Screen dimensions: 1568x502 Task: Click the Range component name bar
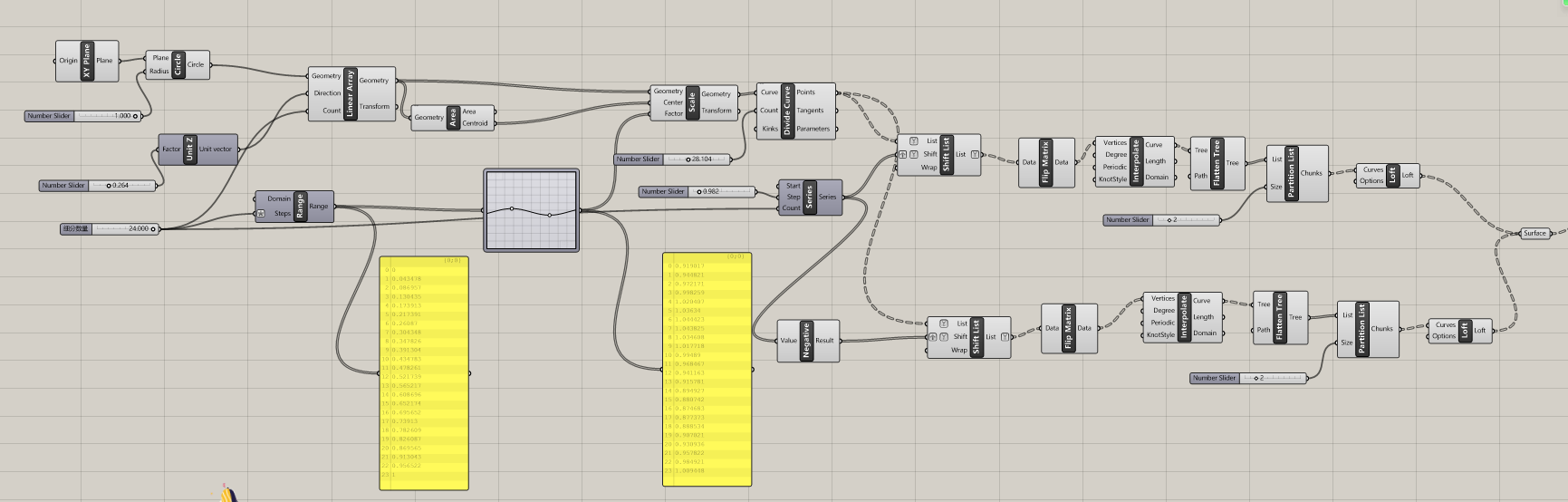click(300, 207)
